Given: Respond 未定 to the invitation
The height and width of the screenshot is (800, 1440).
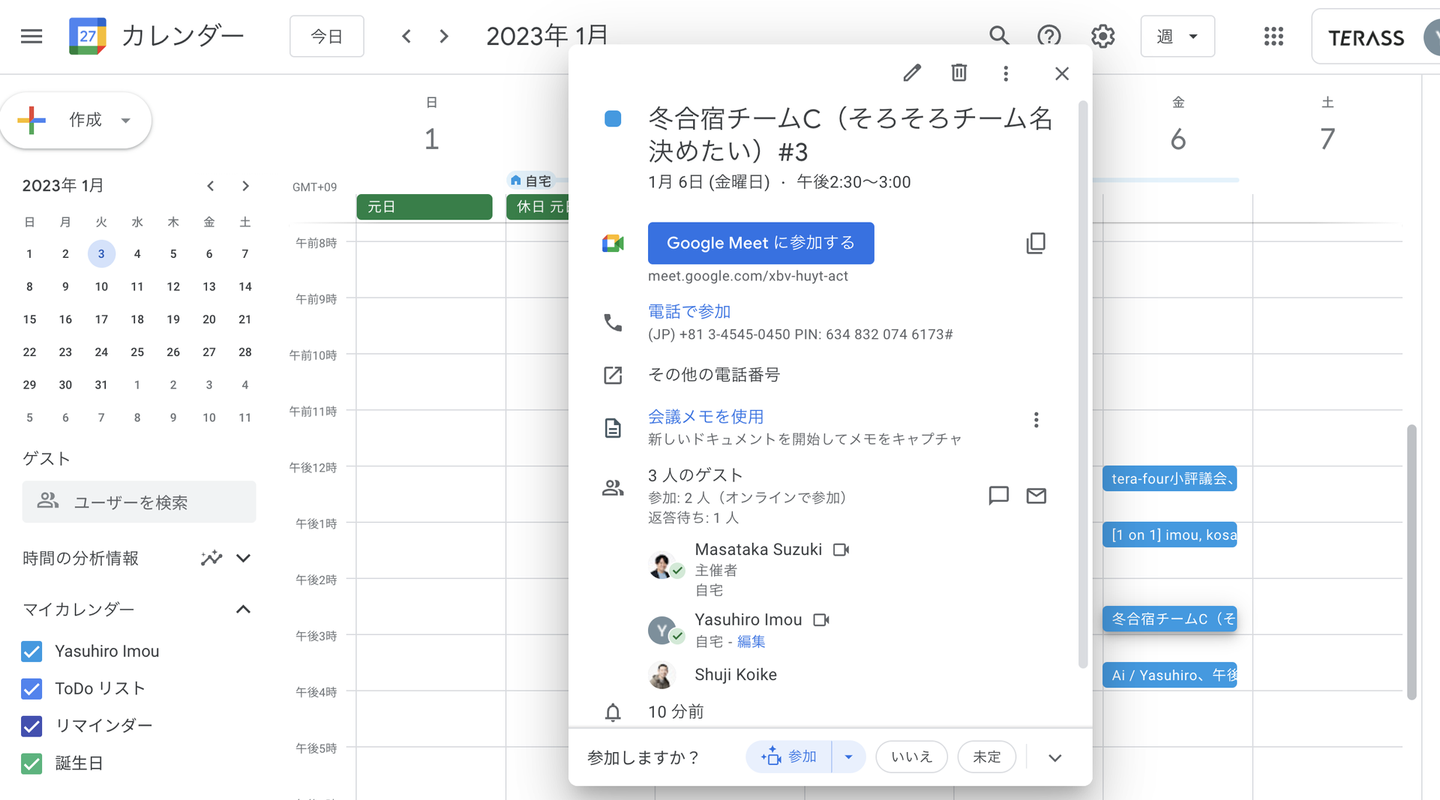Looking at the screenshot, I should tap(987, 757).
